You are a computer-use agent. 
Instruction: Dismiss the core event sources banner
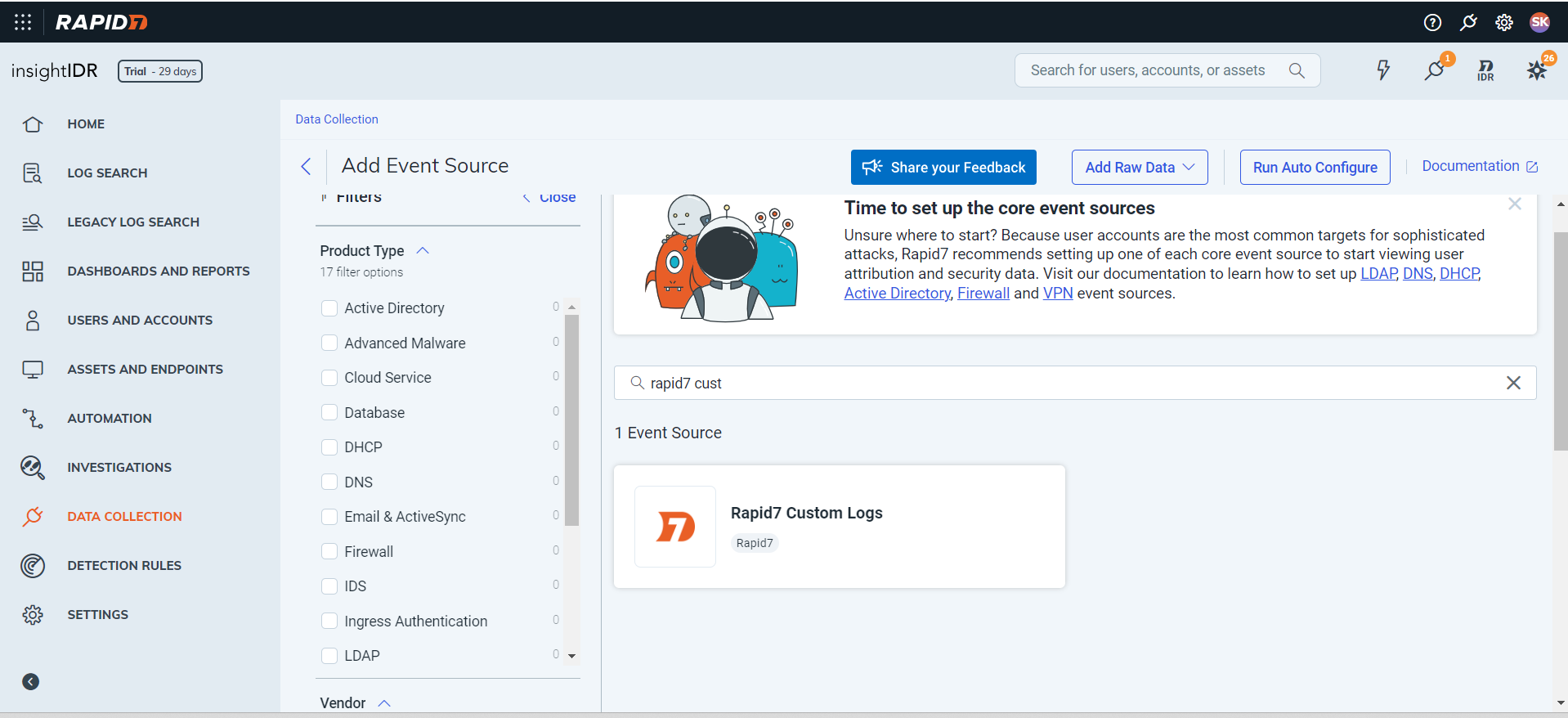click(x=1515, y=204)
